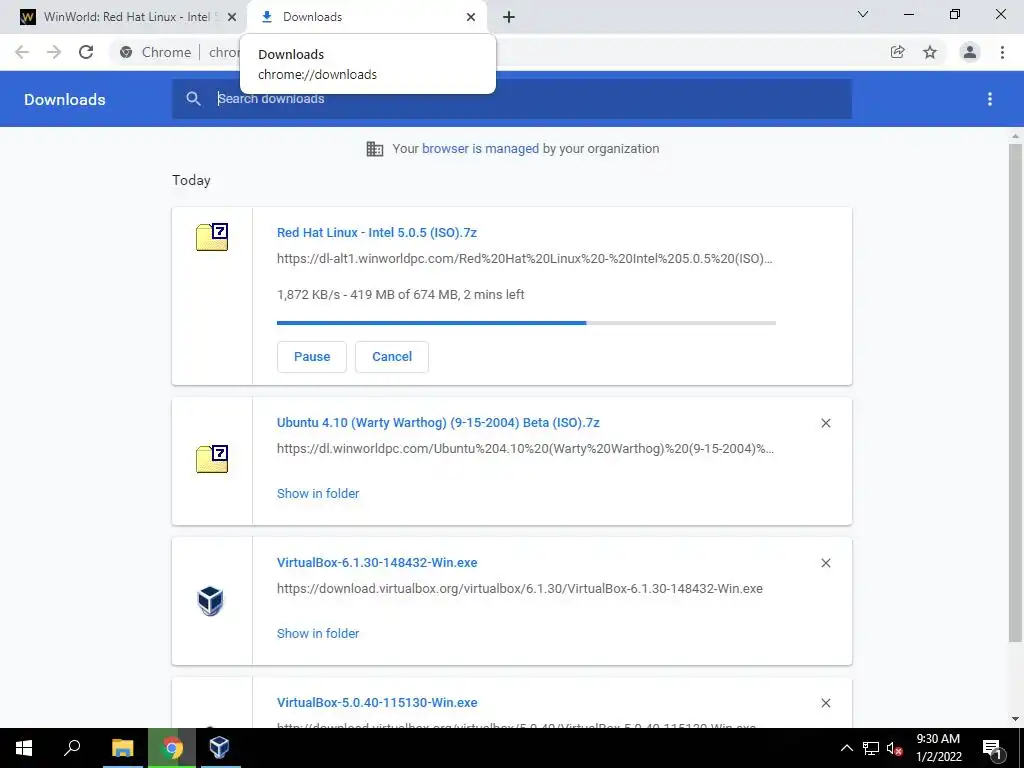The height and width of the screenshot is (768, 1024).
Task: Remove VirtualBox-5.0.40 from list
Action: pos(826,703)
